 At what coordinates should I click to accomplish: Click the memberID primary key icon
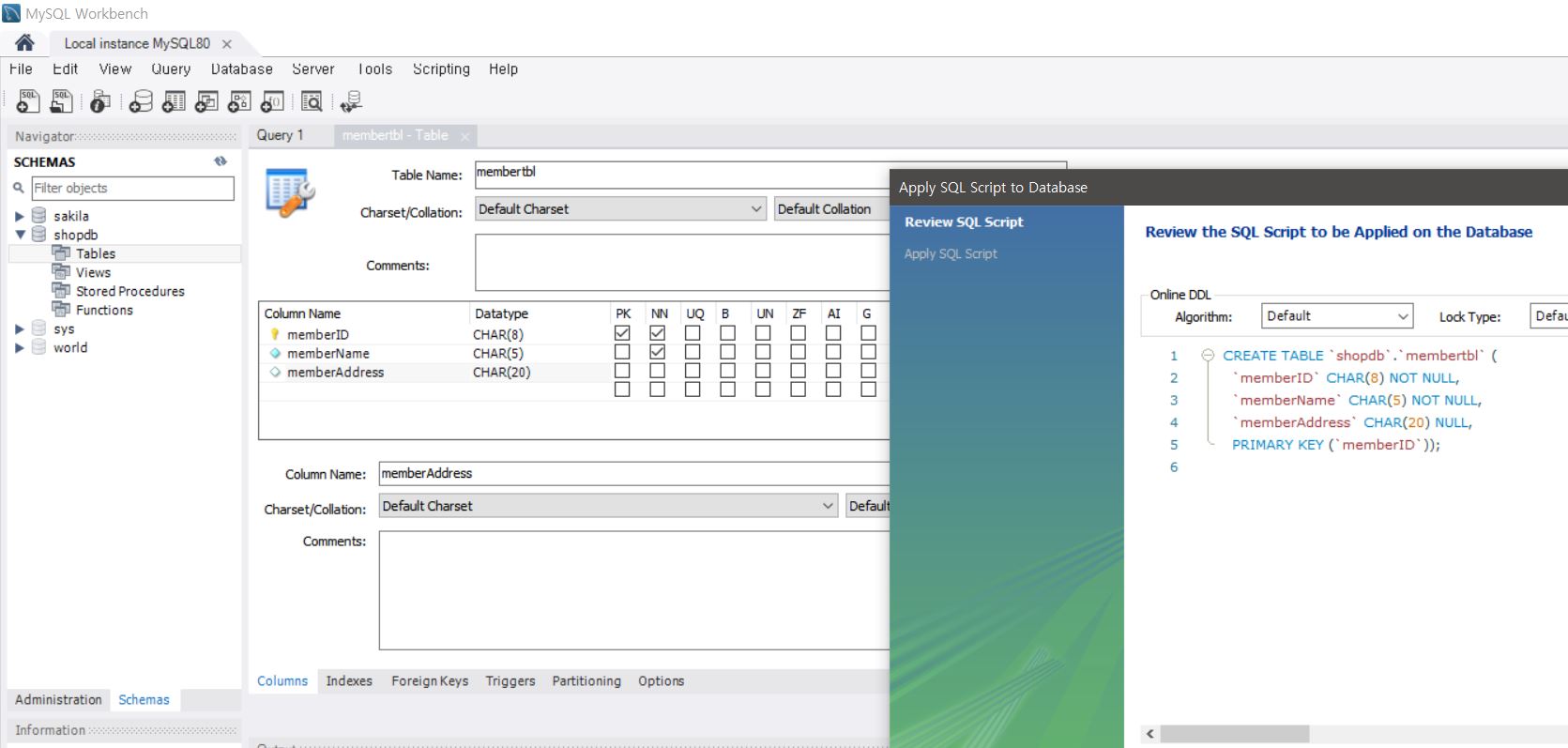[x=275, y=334]
